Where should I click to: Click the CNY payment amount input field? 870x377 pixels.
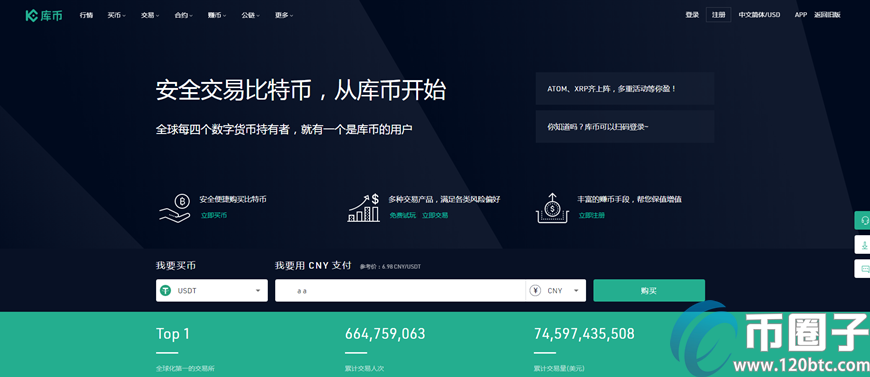400,290
